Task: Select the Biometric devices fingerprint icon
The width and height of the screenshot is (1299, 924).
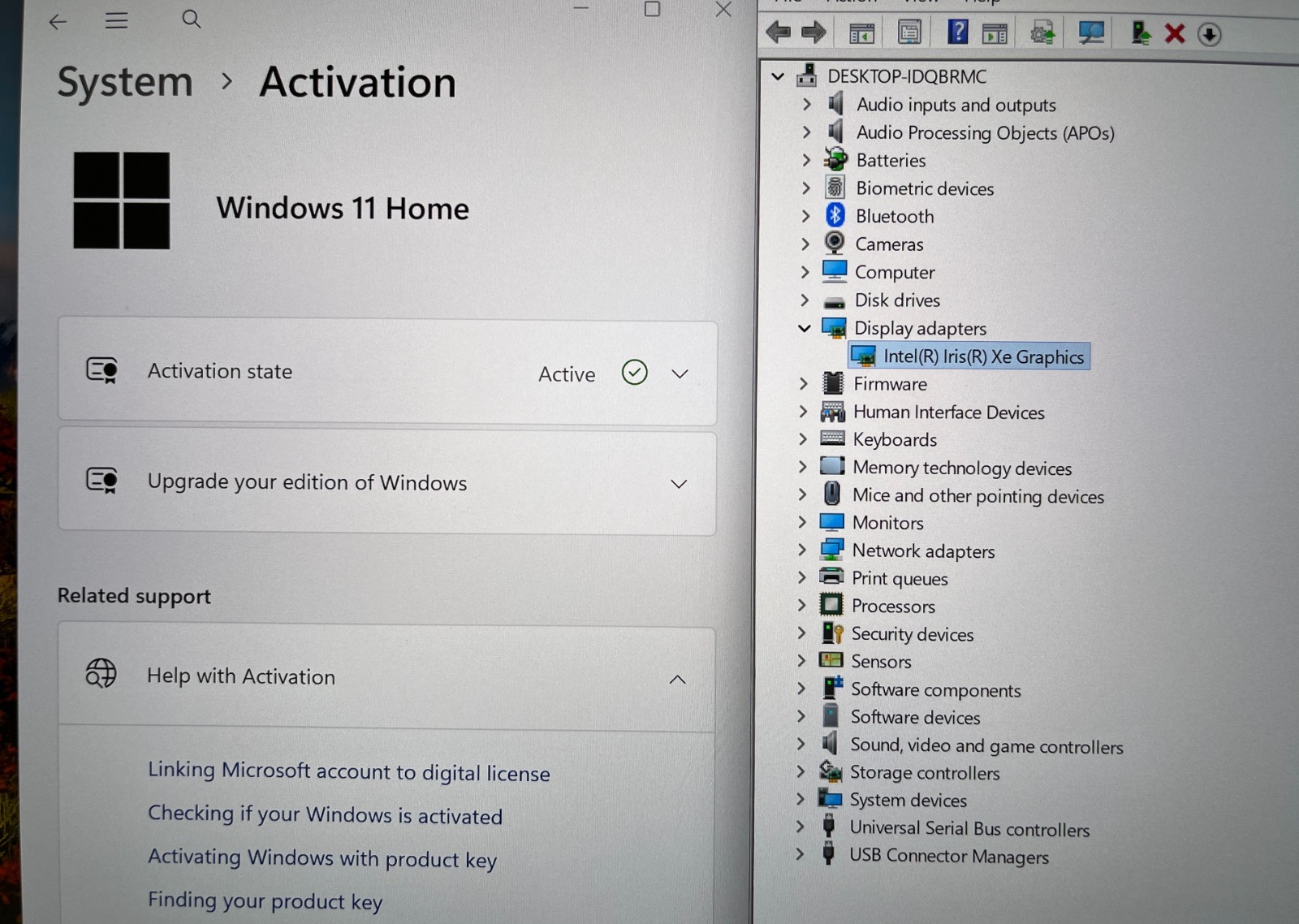Action: 835,188
